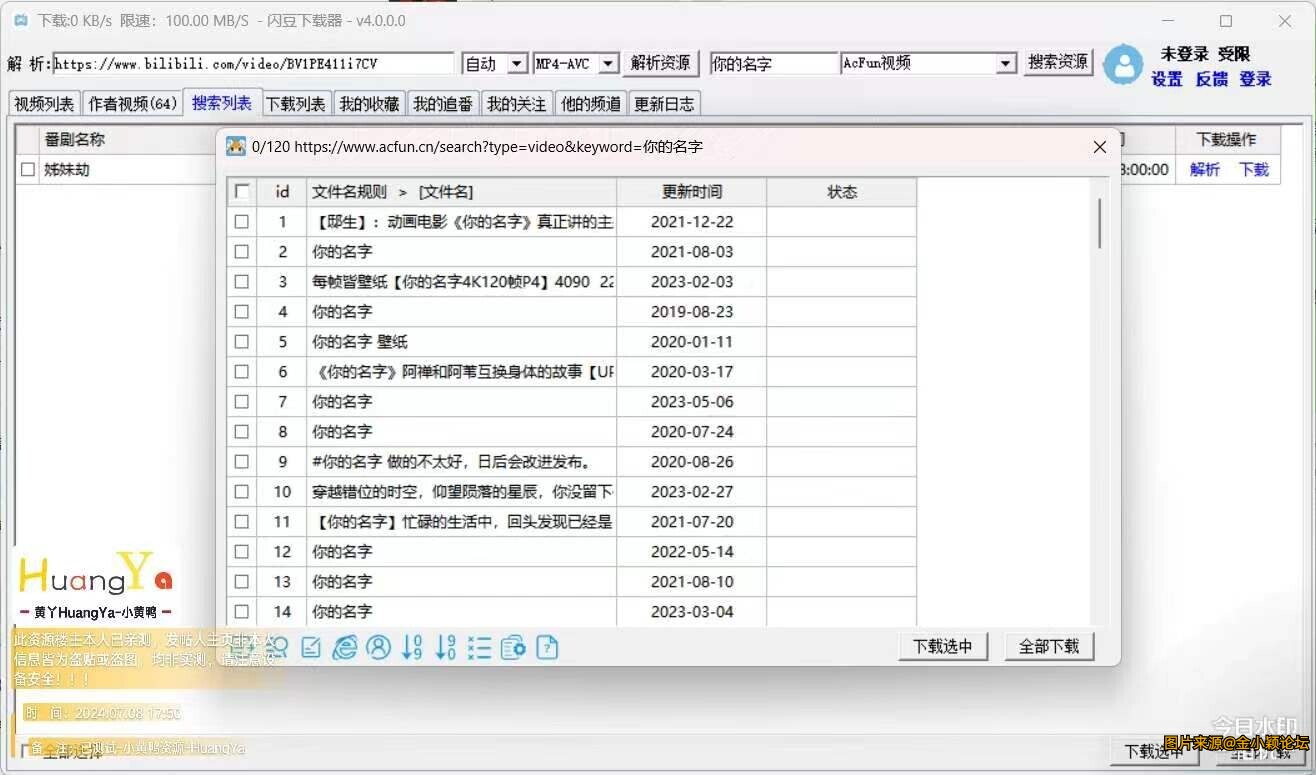Switch to the 我的追番 tab
Viewport: 1316px width, 775px height.
[443, 103]
